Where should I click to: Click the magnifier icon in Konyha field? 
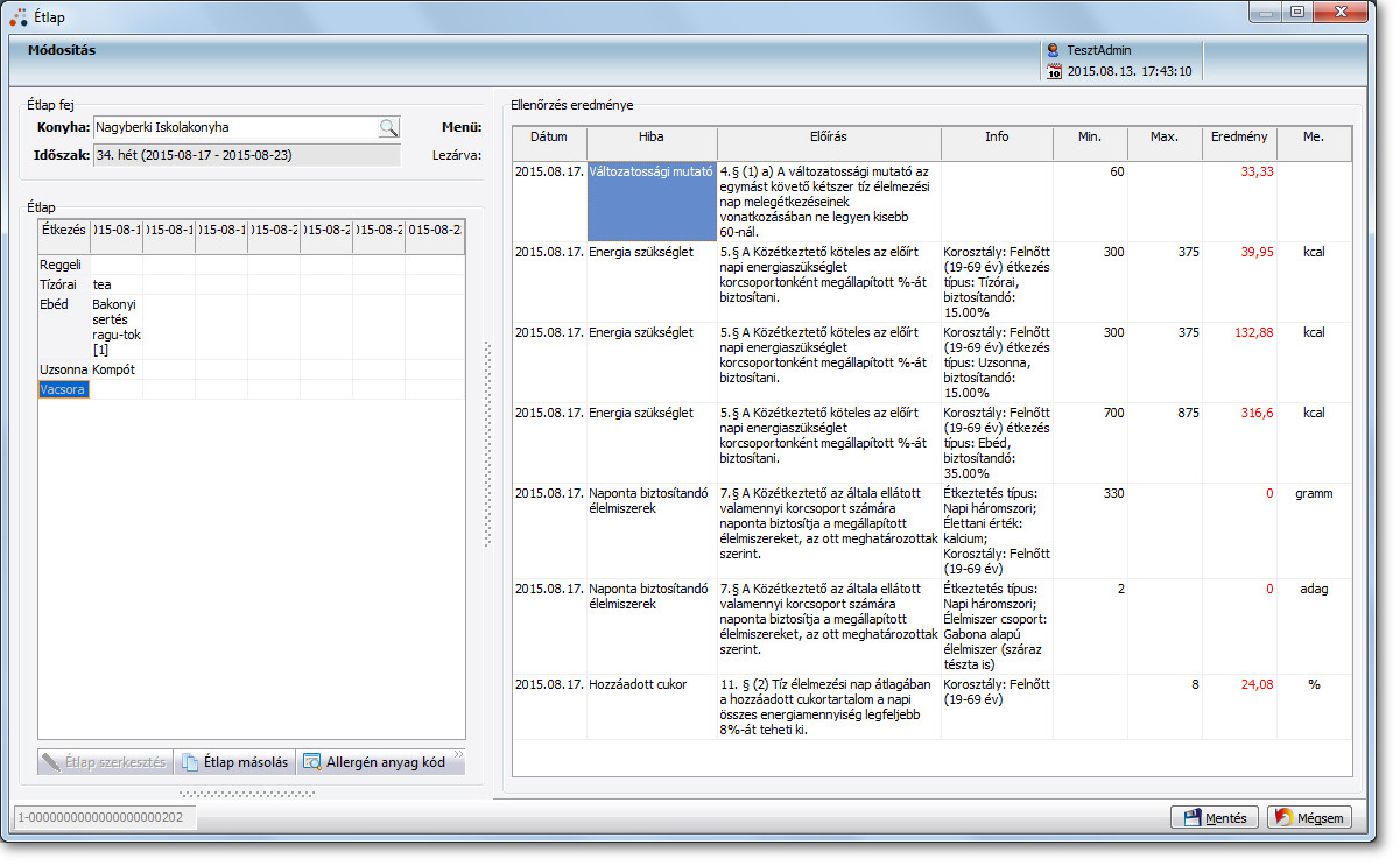388,127
